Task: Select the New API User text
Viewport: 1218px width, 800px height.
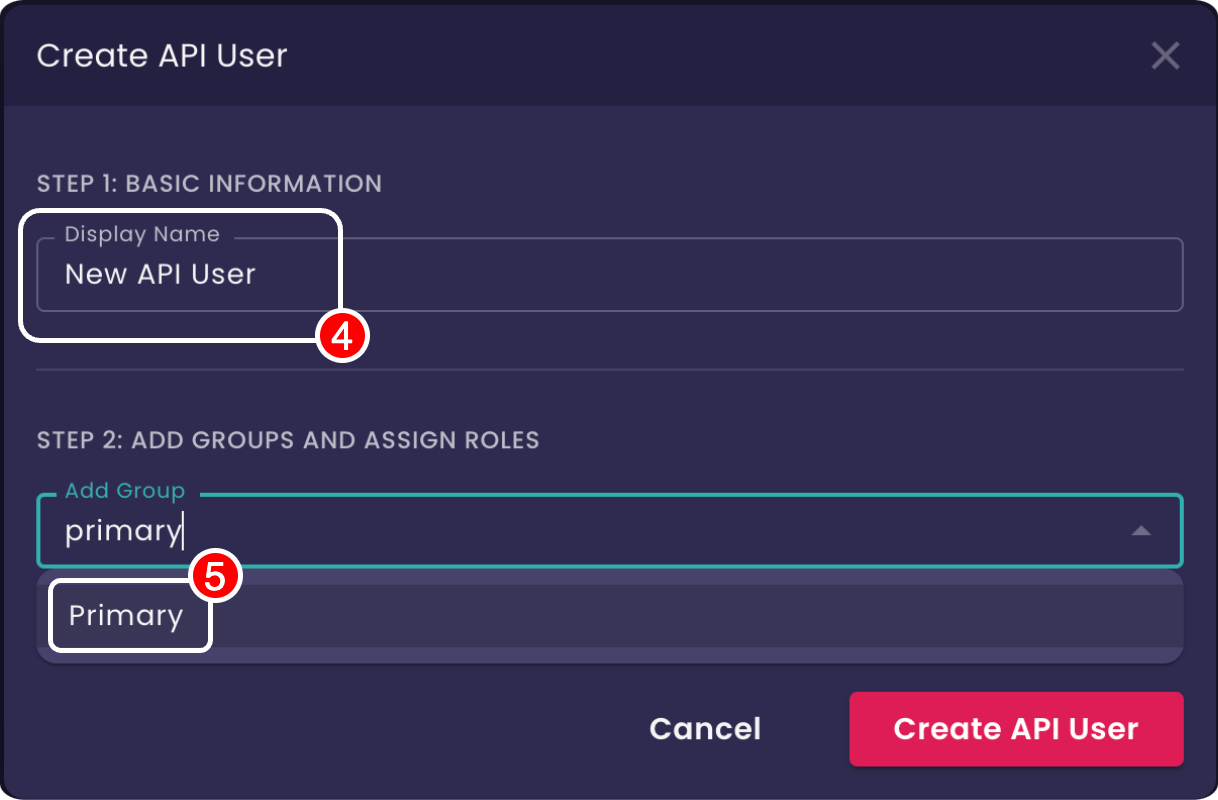Action: [160, 274]
